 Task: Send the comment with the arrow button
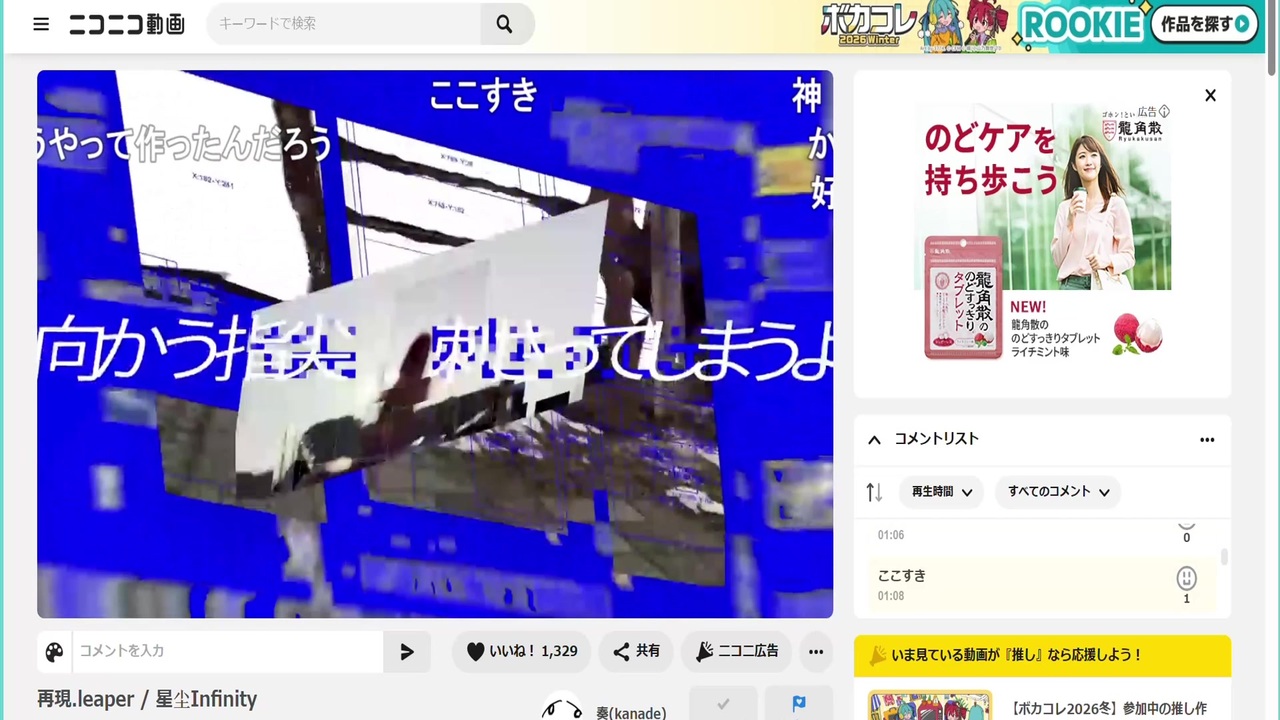click(407, 652)
